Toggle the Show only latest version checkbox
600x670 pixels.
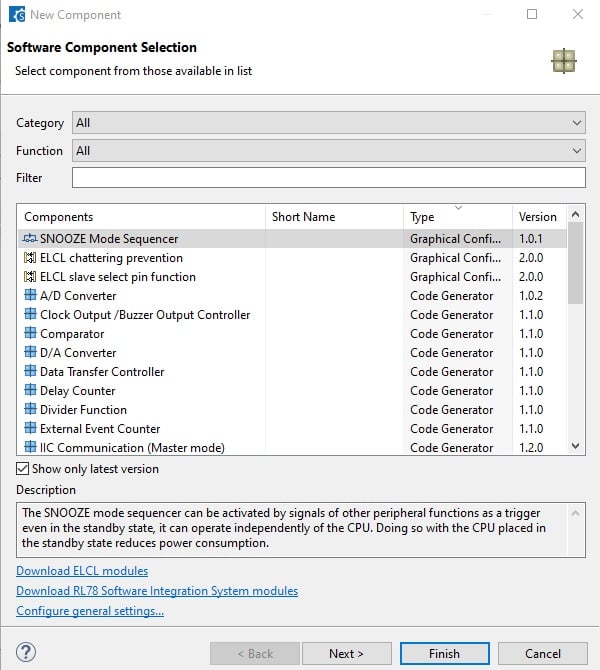coord(23,469)
